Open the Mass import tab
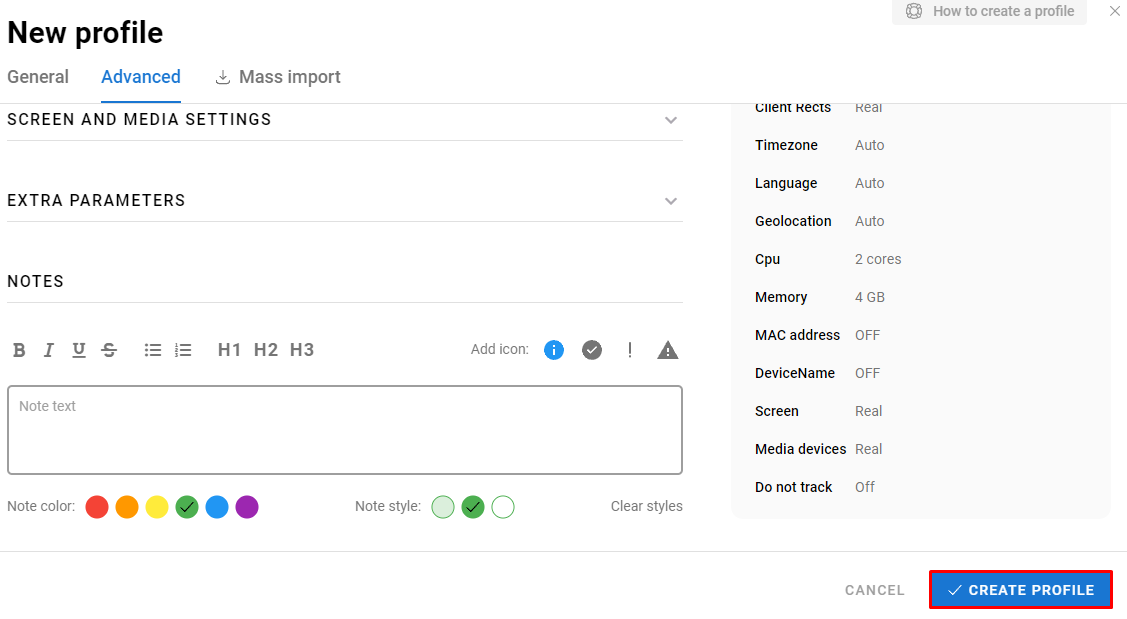1127x619 pixels. click(278, 77)
